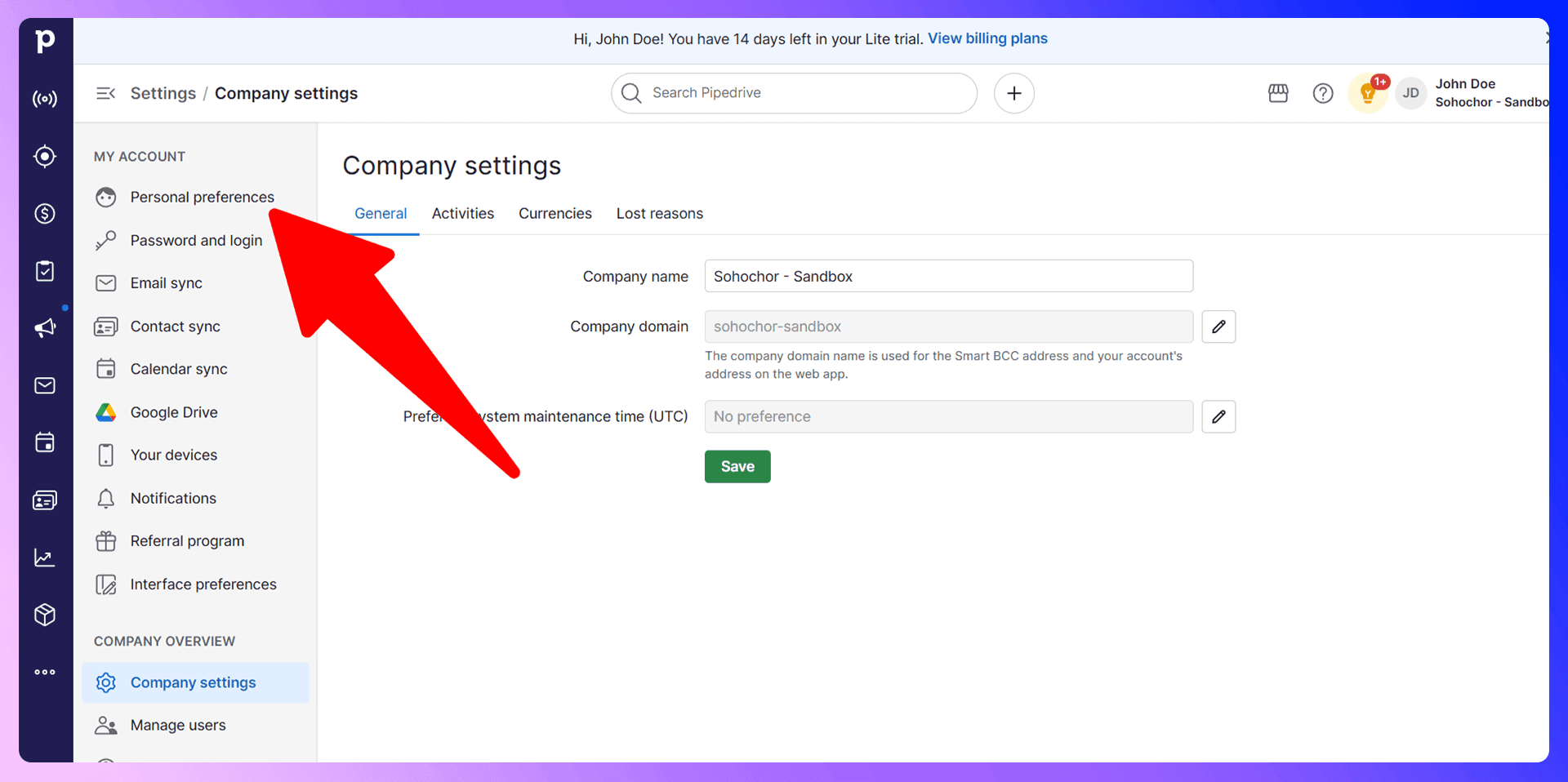Screen dimensions: 1568x782
Task: Open the Campaigns megaphone icon
Action: click(45, 328)
